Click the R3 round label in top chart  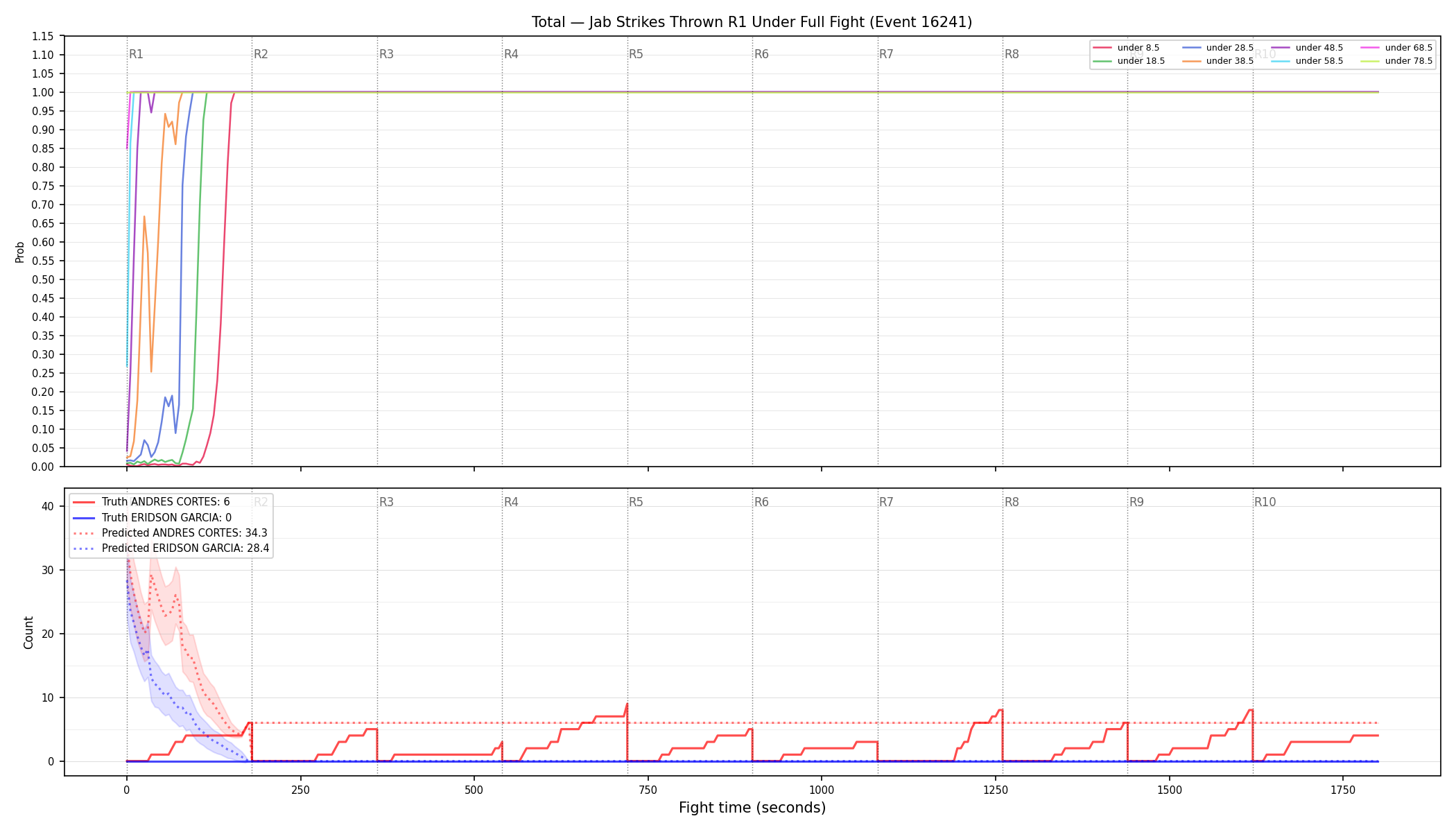pyautogui.click(x=386, y=54)
